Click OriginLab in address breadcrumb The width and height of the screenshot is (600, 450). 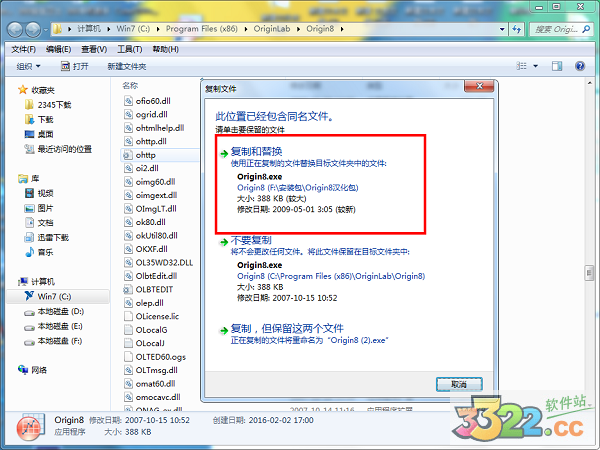point(272,29)
